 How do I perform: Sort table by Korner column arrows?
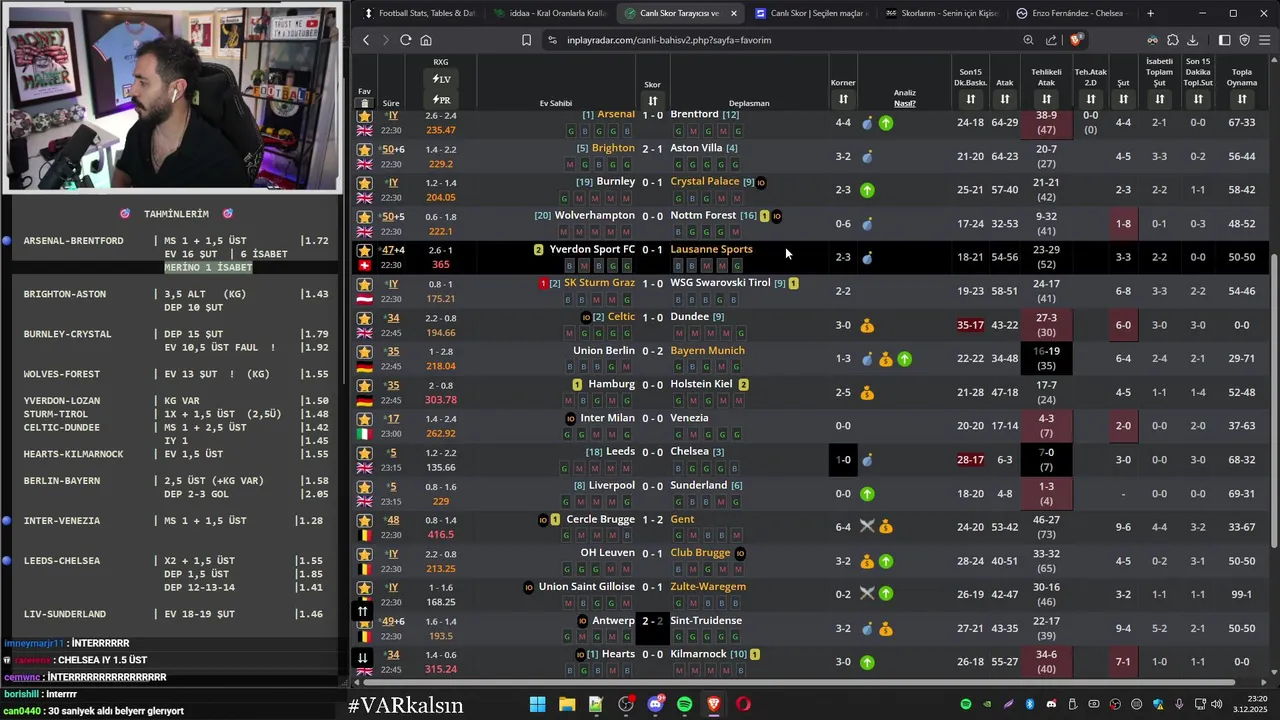click(843, 99)
